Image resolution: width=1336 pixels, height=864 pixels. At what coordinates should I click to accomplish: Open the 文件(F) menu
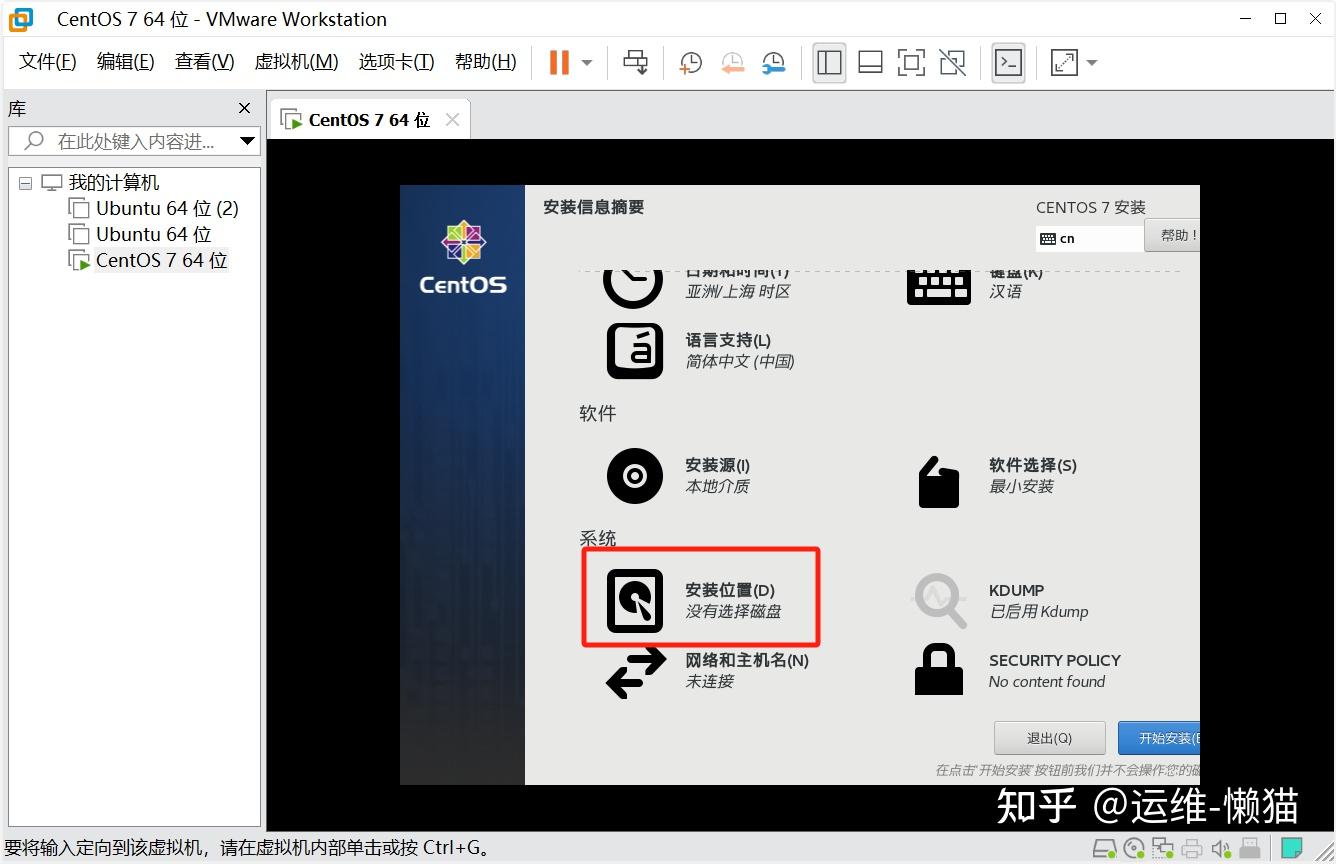click(x=48, y=62)
